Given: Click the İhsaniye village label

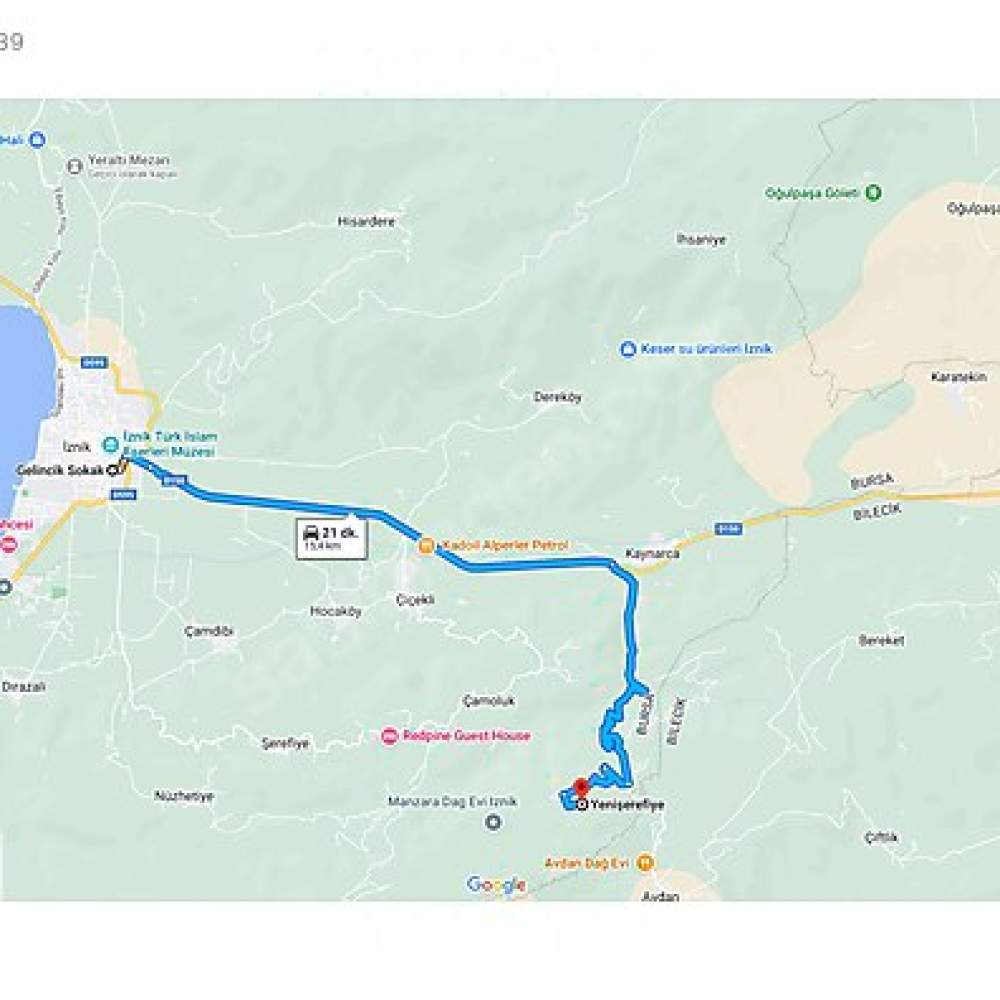Looking at the screenshot, I should 702,240.
